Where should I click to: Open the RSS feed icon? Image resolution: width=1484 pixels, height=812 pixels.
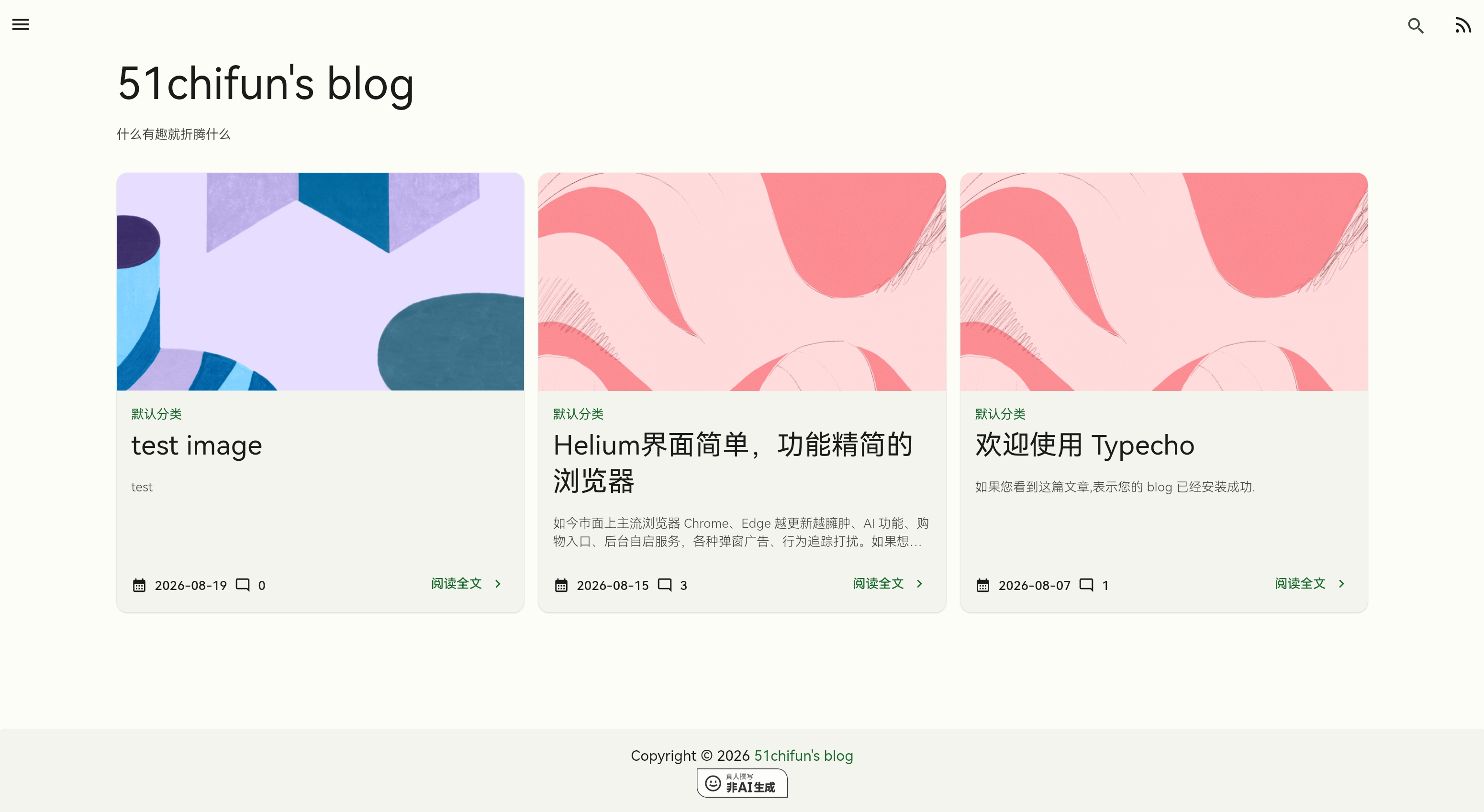(x=1462, y=25)
